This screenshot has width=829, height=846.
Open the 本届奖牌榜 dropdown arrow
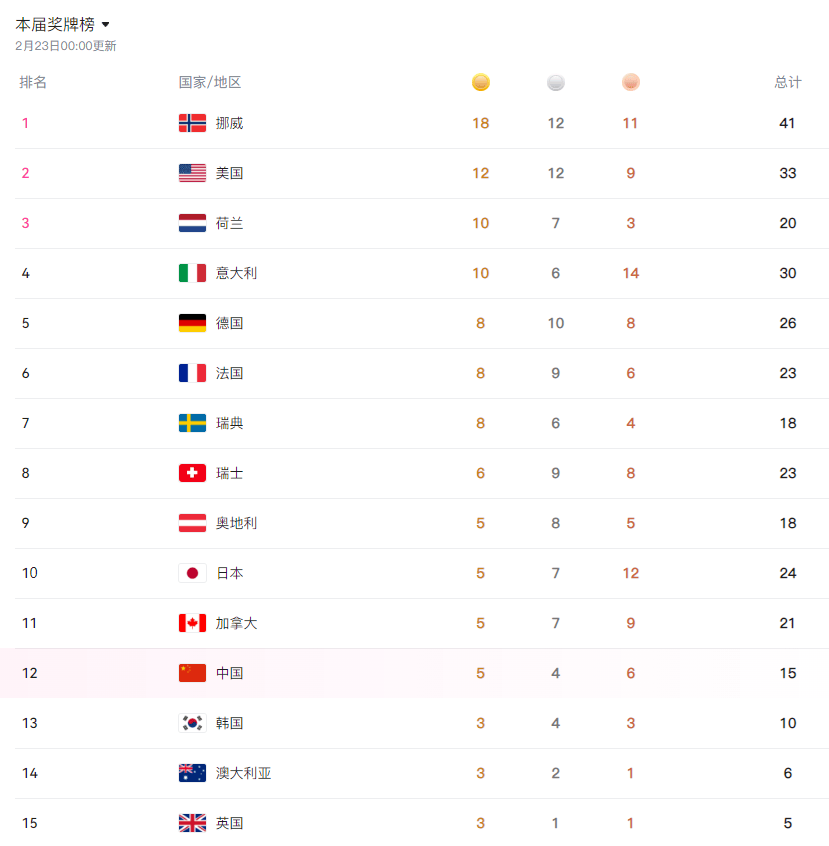(x=106, y=24)
